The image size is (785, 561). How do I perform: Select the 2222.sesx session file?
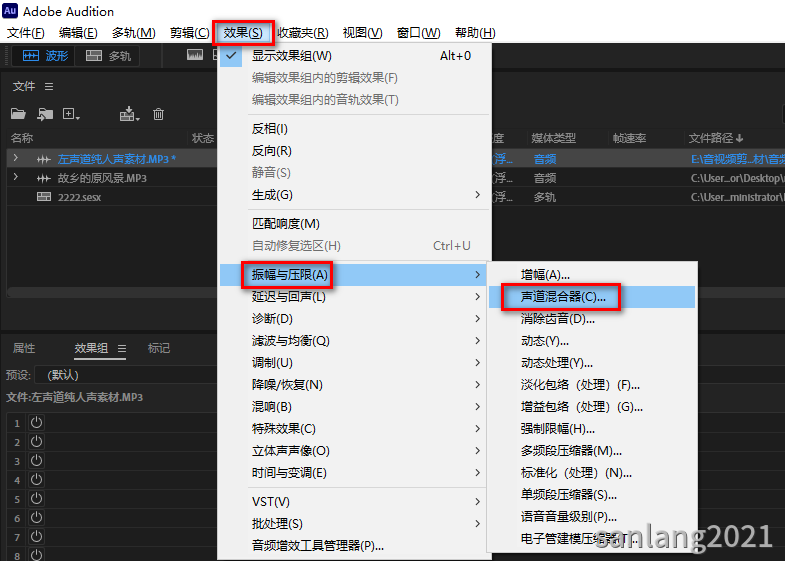click(79, 198)
